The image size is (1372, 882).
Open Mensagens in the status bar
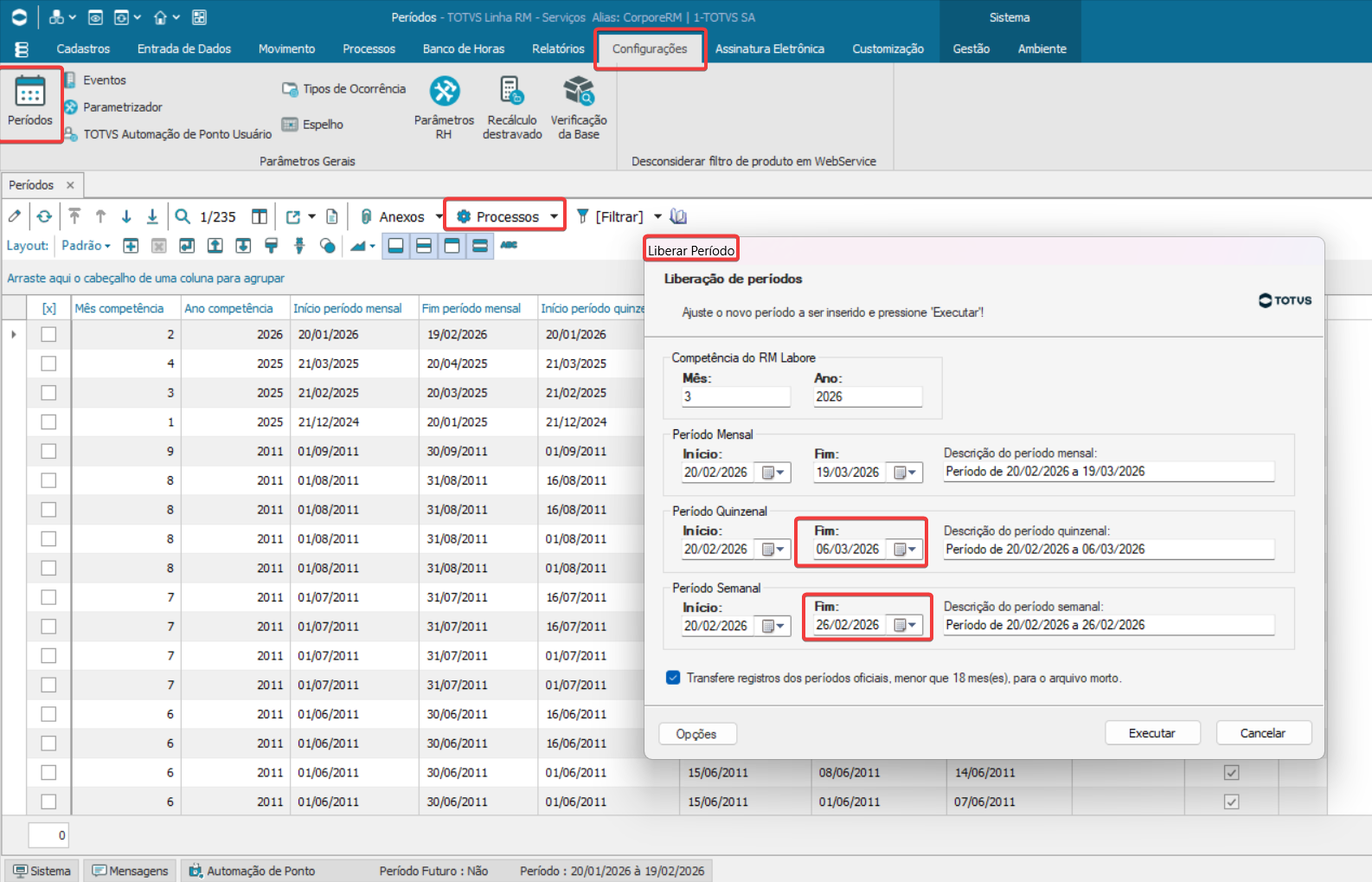click(x=131, y=871)
